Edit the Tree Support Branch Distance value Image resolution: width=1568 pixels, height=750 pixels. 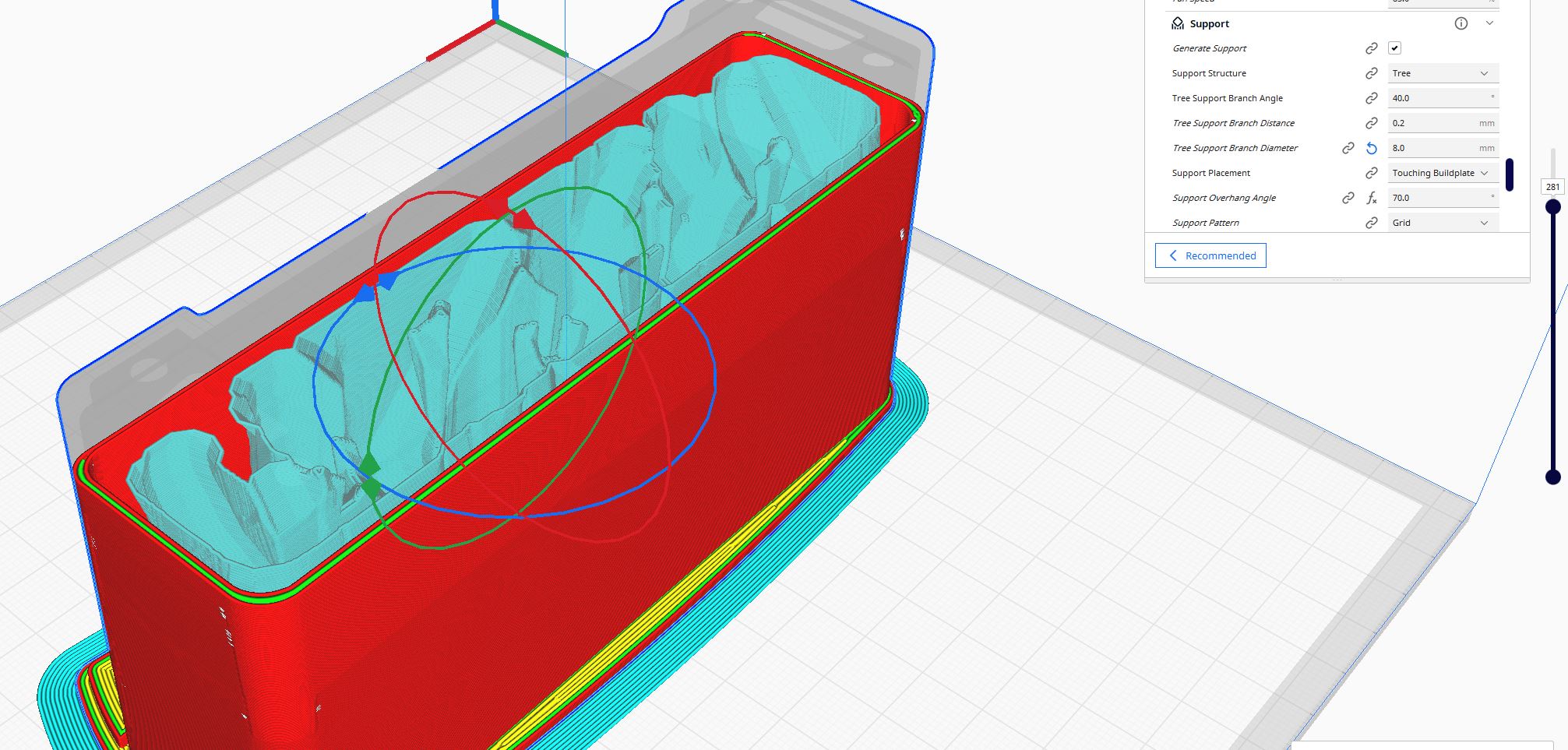1443,123
